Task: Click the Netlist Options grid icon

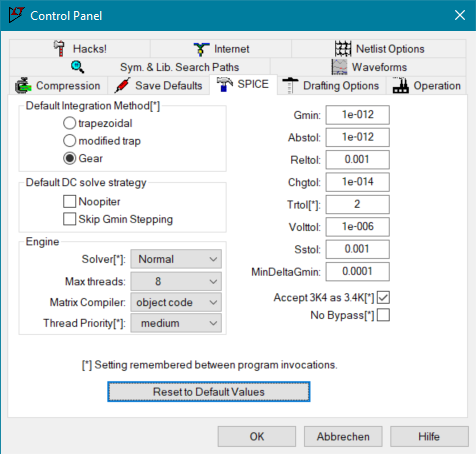Action: pyautogui.click(x=343, y=49)
